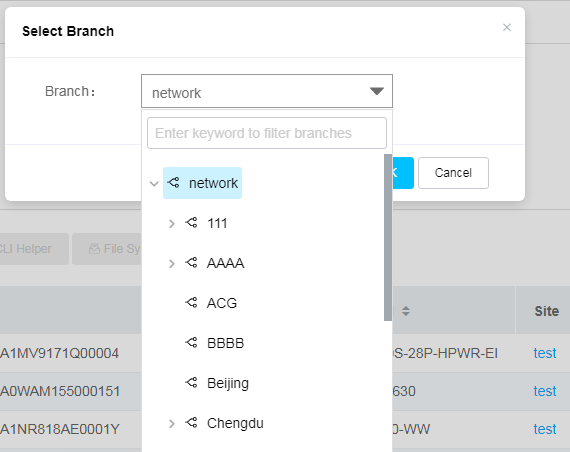Click the branch icon beside Chengdu

191,423
